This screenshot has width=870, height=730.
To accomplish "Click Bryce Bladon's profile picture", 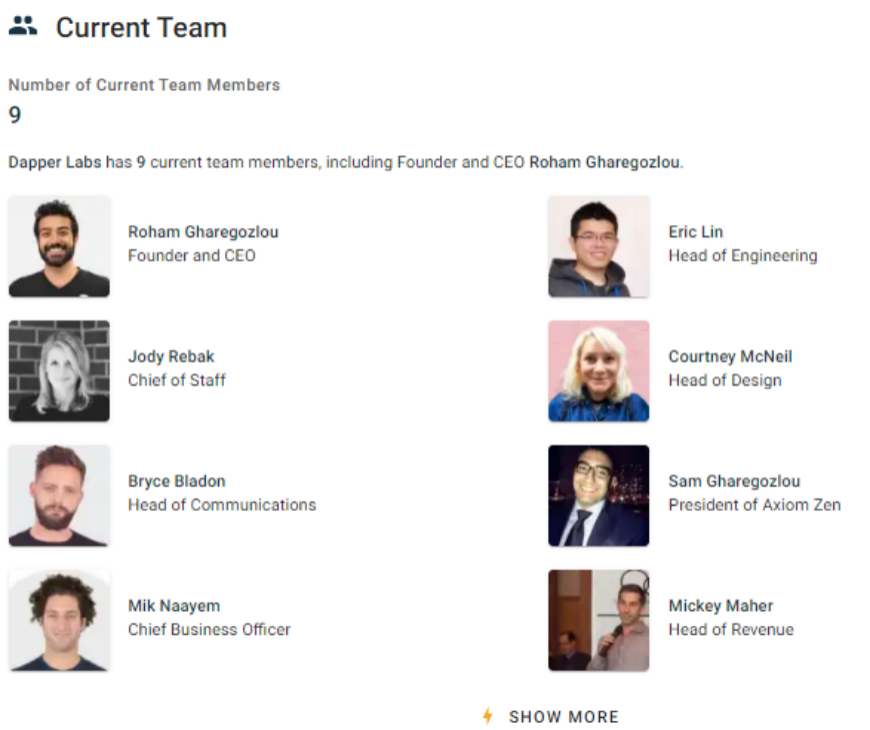I will pos(59,495).
